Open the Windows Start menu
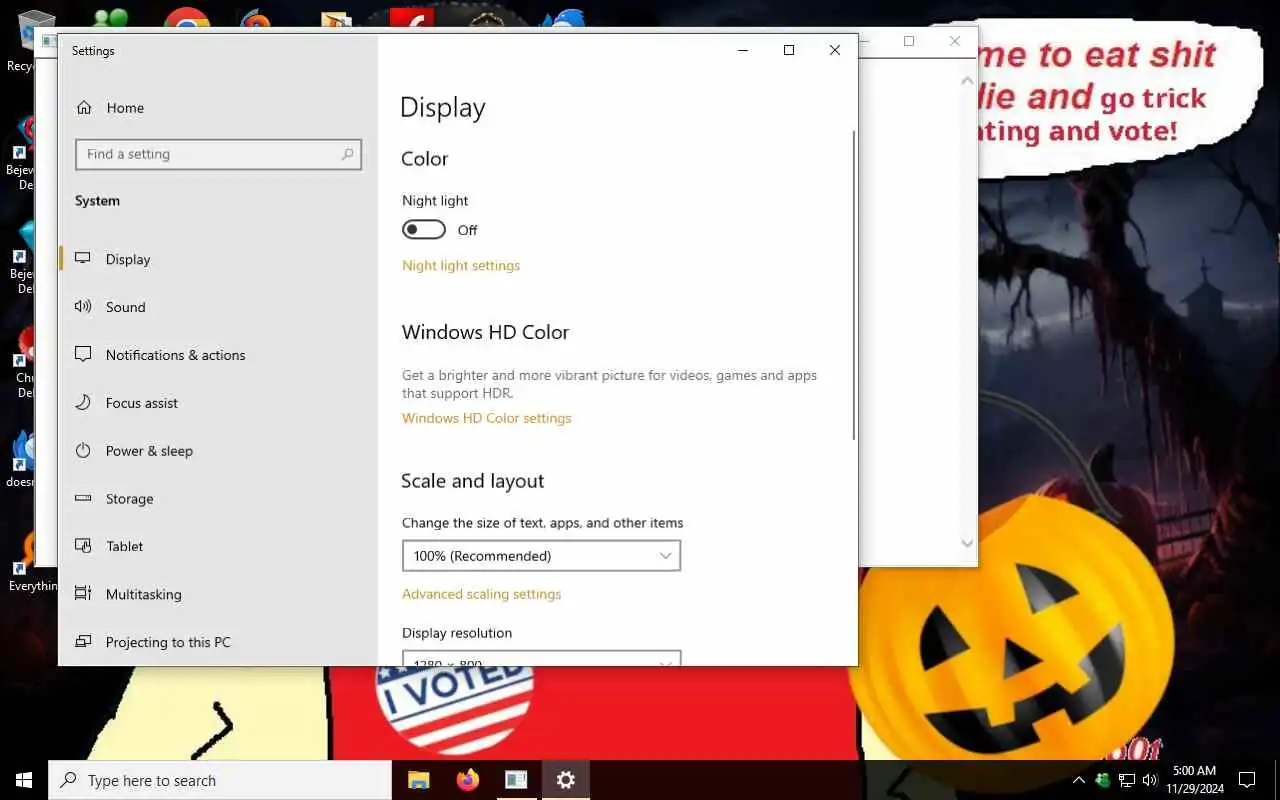1280x800 pixels. click(24, 780)
